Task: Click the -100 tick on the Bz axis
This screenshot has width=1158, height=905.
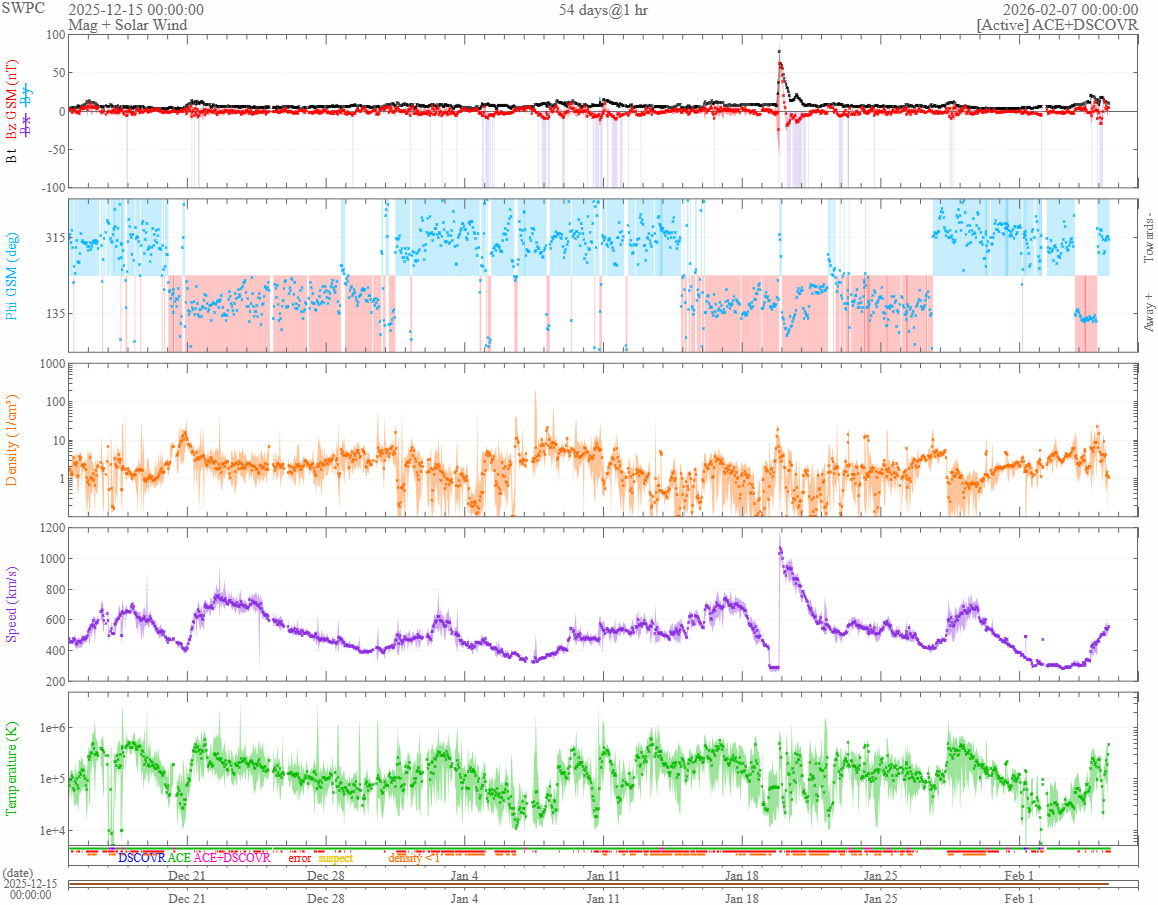Action: 52,188
